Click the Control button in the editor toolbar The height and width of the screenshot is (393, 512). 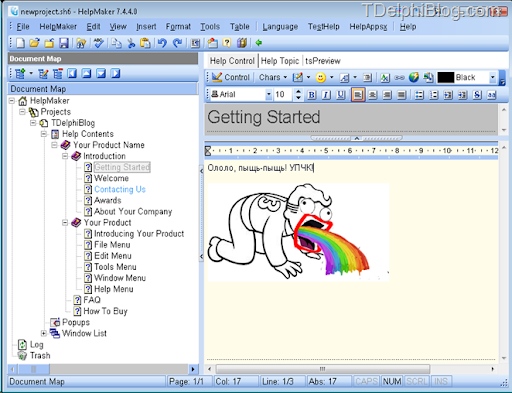tap(231, 77)
